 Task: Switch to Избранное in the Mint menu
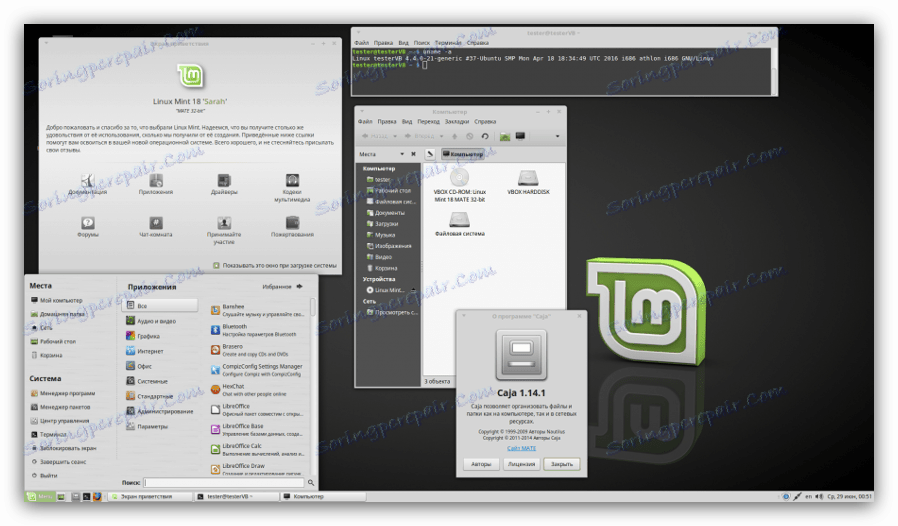click(283, 286)
